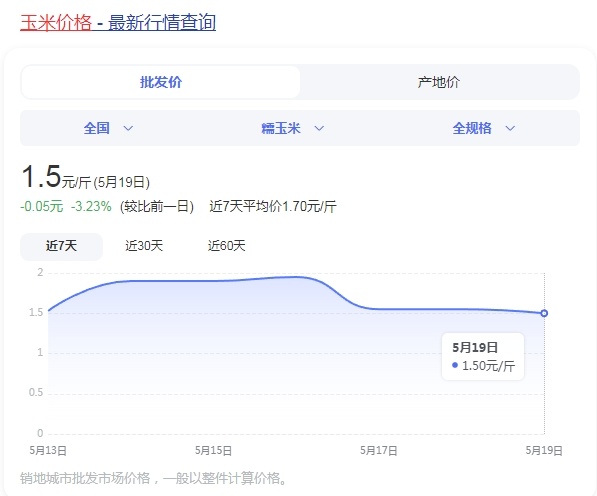
Task: Open the 全国 region dropdown
Action: point(109,128)
